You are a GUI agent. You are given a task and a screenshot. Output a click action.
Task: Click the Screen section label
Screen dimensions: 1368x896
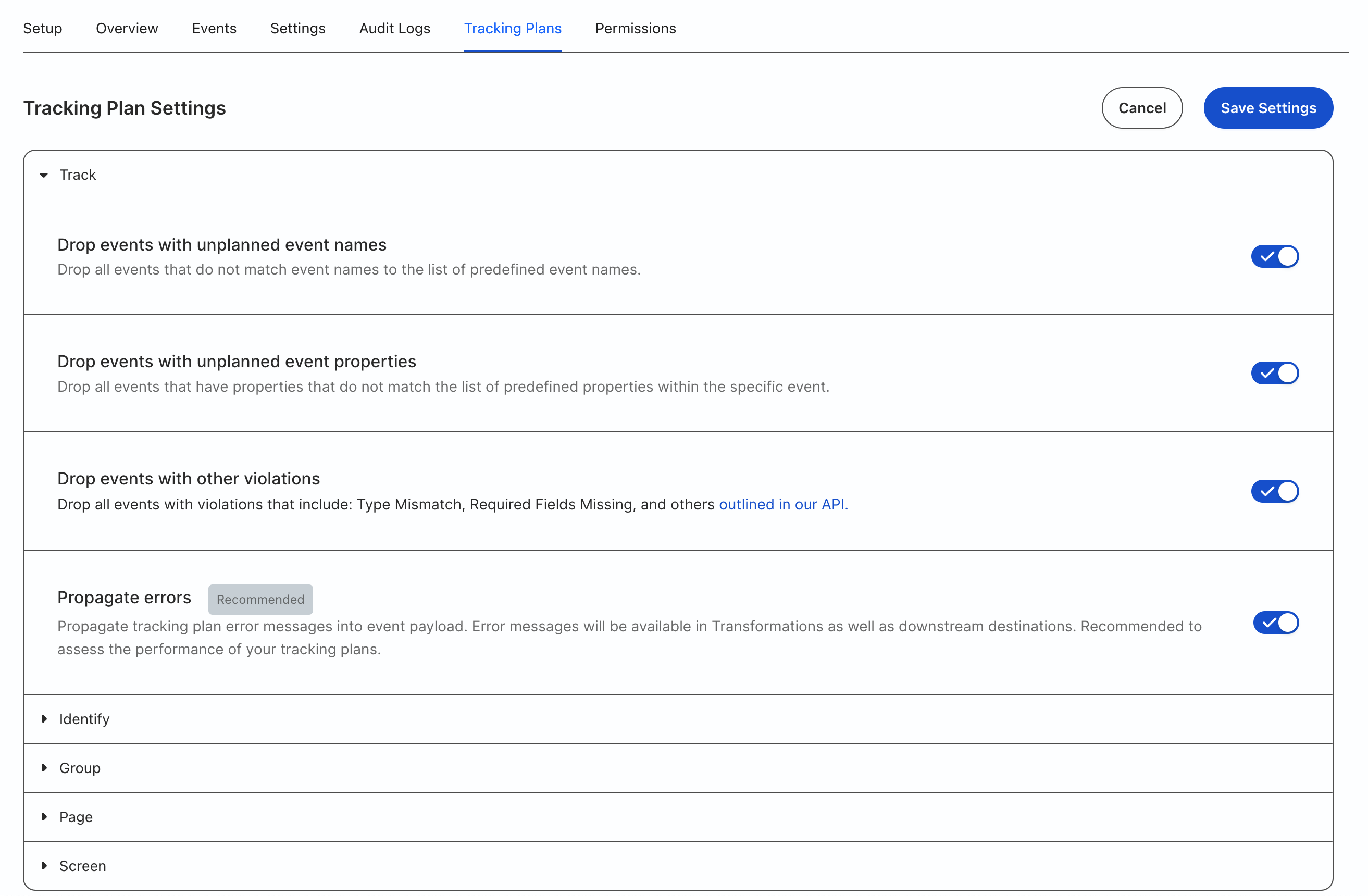tap(83, 866)
